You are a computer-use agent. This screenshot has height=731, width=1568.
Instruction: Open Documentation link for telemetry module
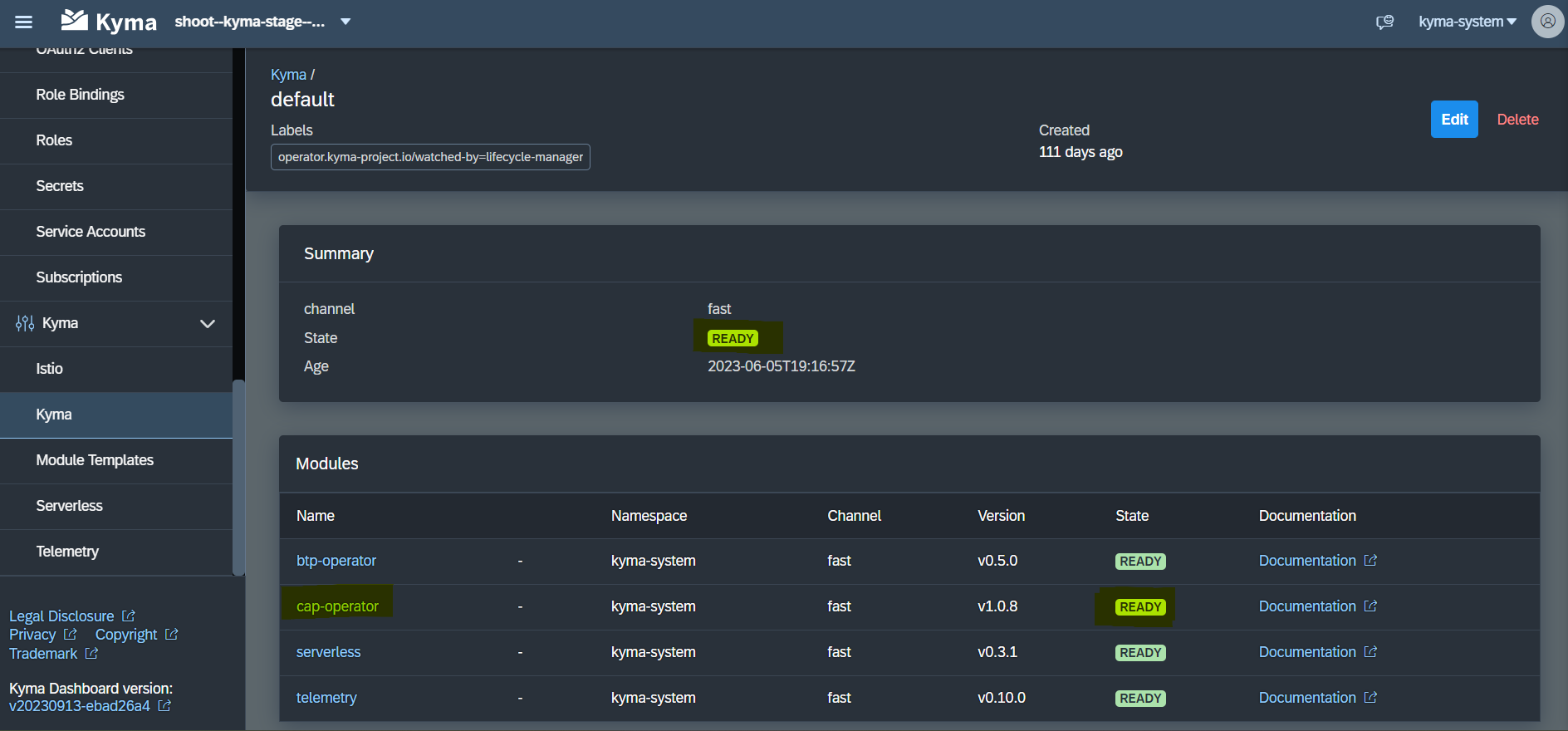(x=1307, y=698)
